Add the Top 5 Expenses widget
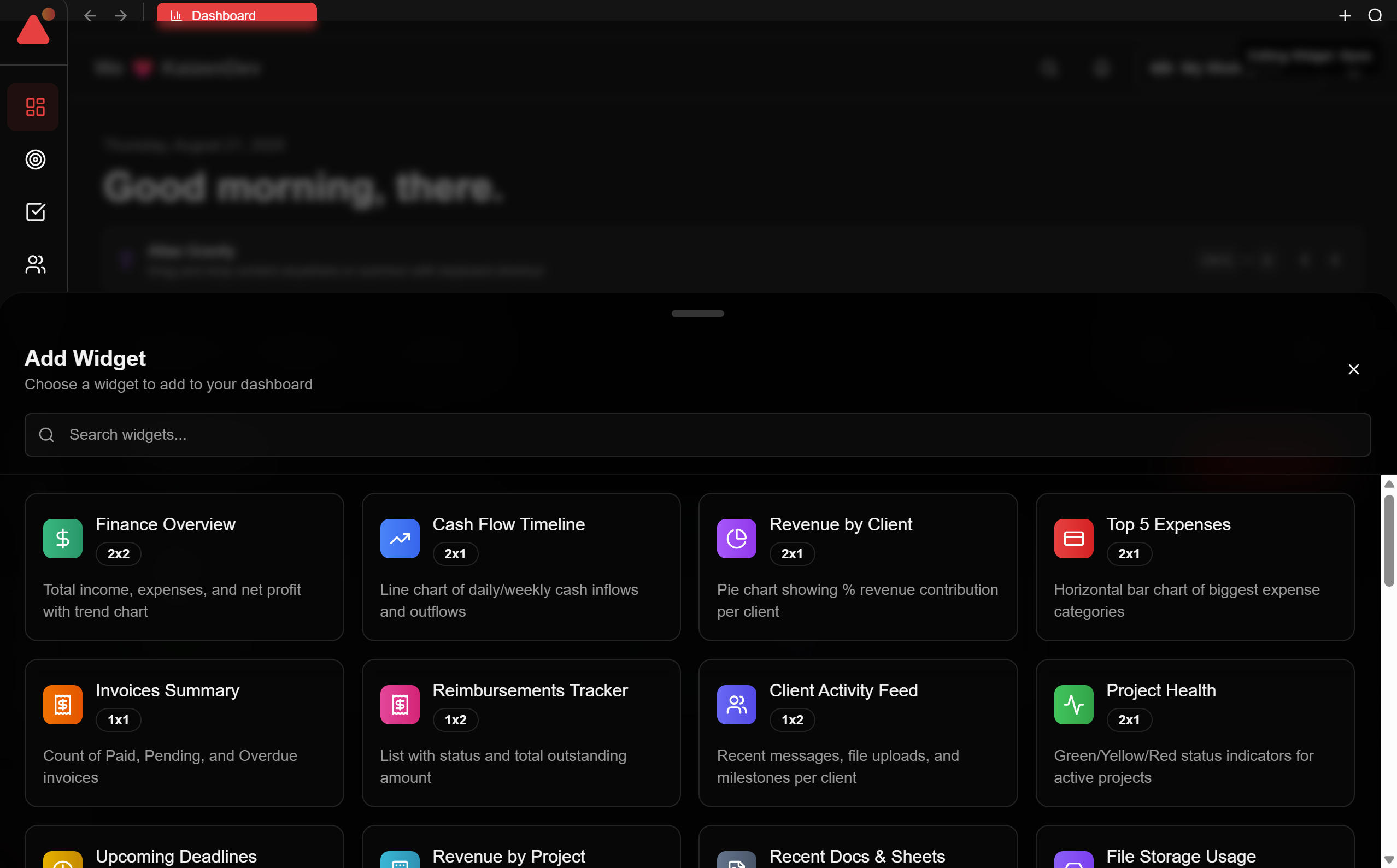 [1195, 566]
